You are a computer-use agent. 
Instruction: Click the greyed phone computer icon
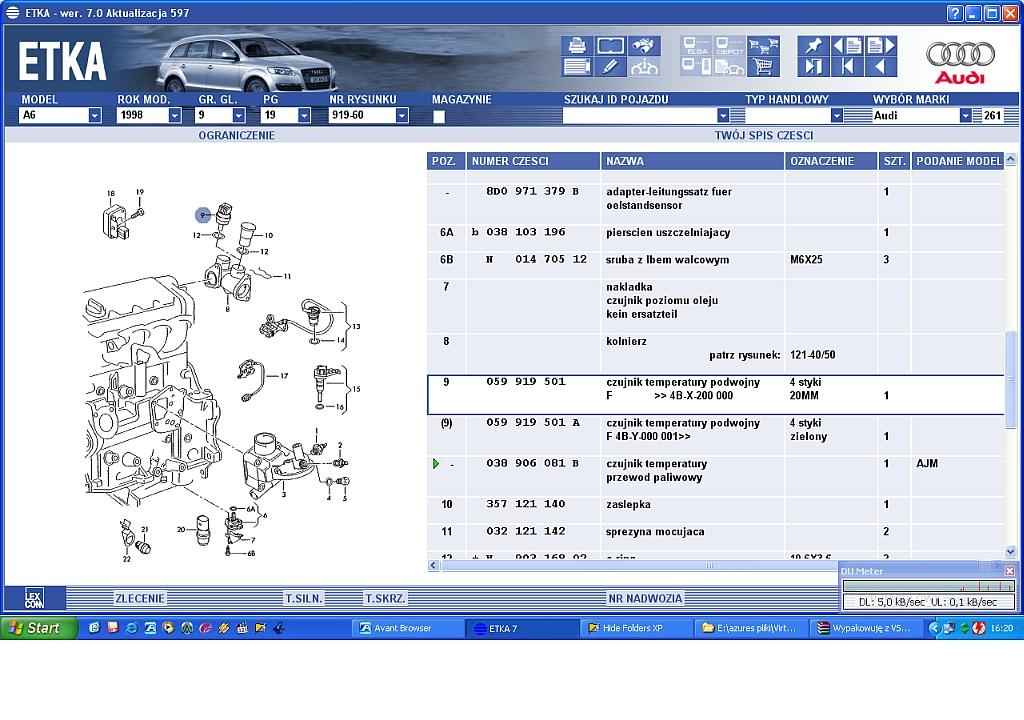[x=696, y=66]
